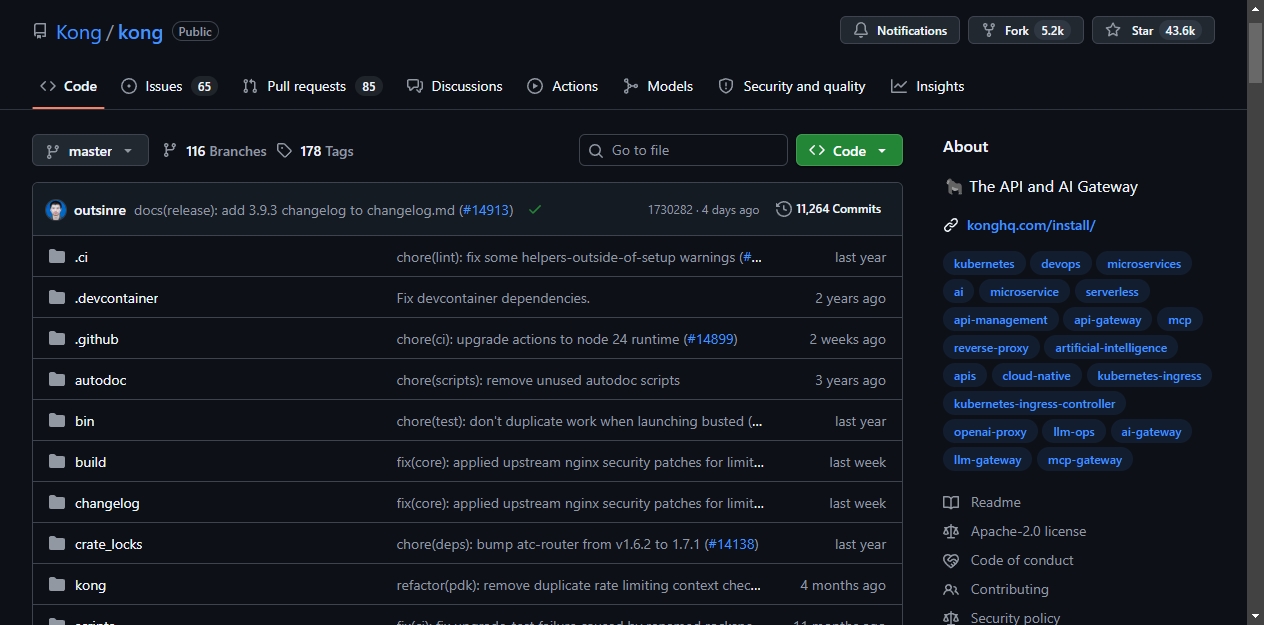Click the Notifications bell icon
Image resolution: width=1264 pixels, height=625 pixels.
coord(861,31)
